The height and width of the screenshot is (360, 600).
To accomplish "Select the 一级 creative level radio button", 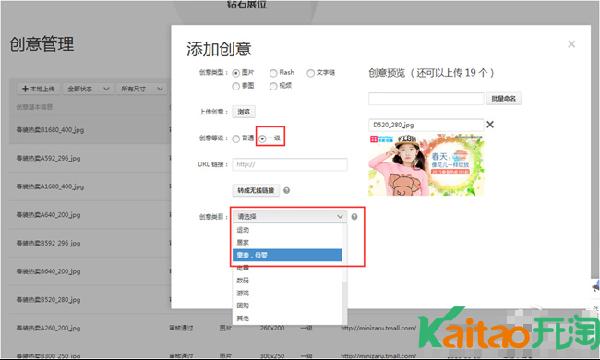I will (262, 138).
